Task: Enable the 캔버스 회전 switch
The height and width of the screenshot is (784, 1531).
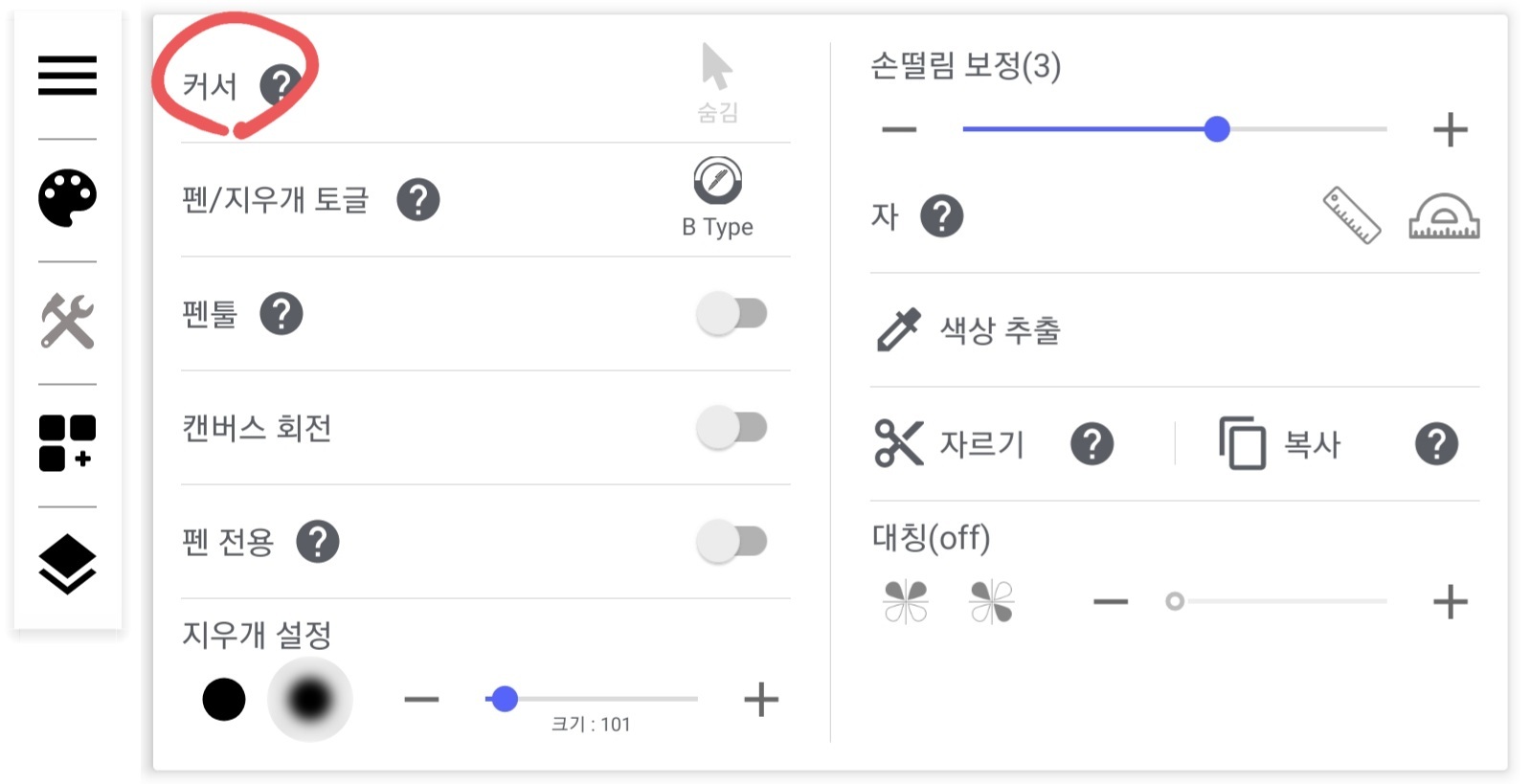Action: 732,428
